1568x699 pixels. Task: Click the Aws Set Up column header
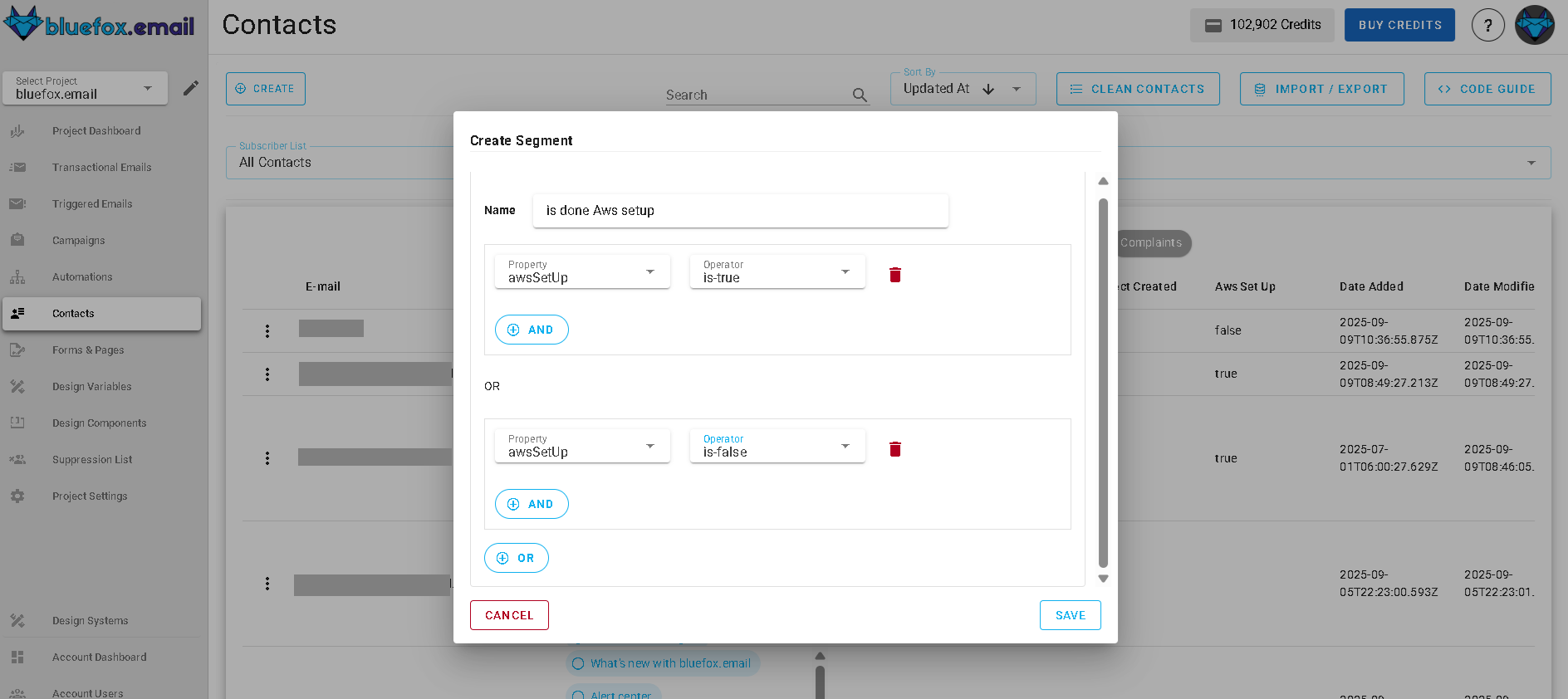point(1245,286)
